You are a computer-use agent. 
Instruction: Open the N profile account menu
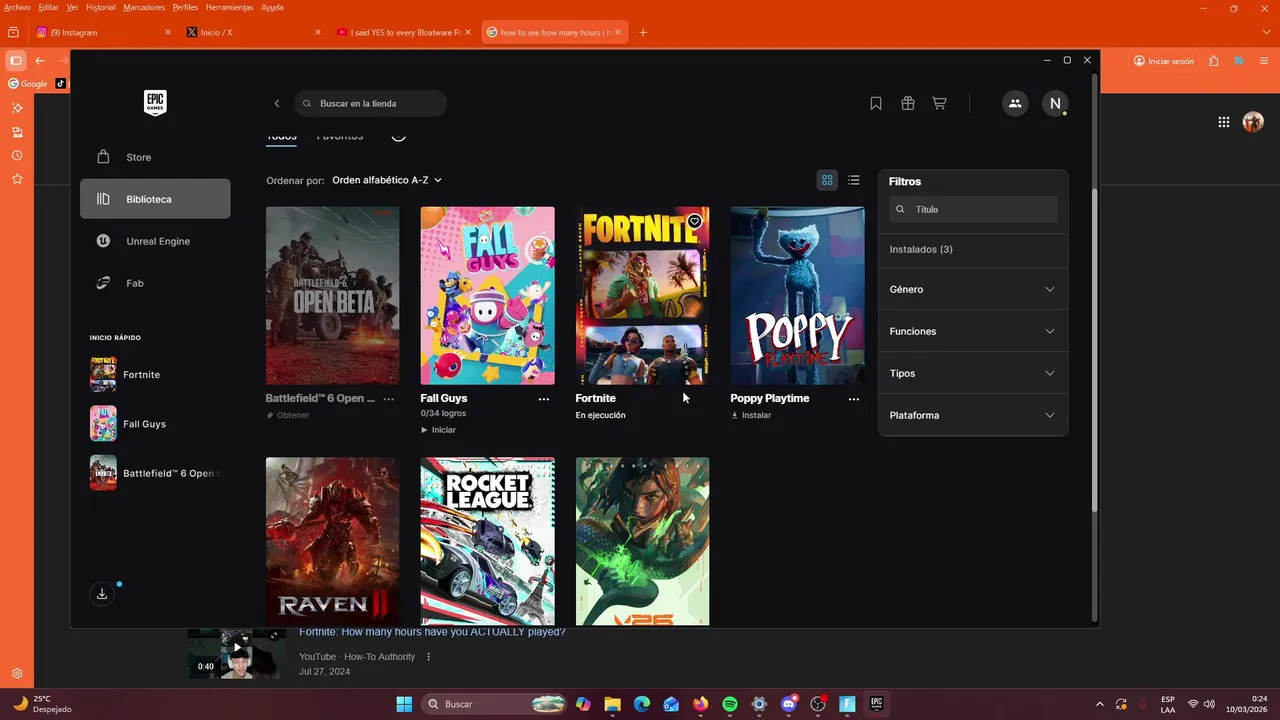[x=1055, y=103]
